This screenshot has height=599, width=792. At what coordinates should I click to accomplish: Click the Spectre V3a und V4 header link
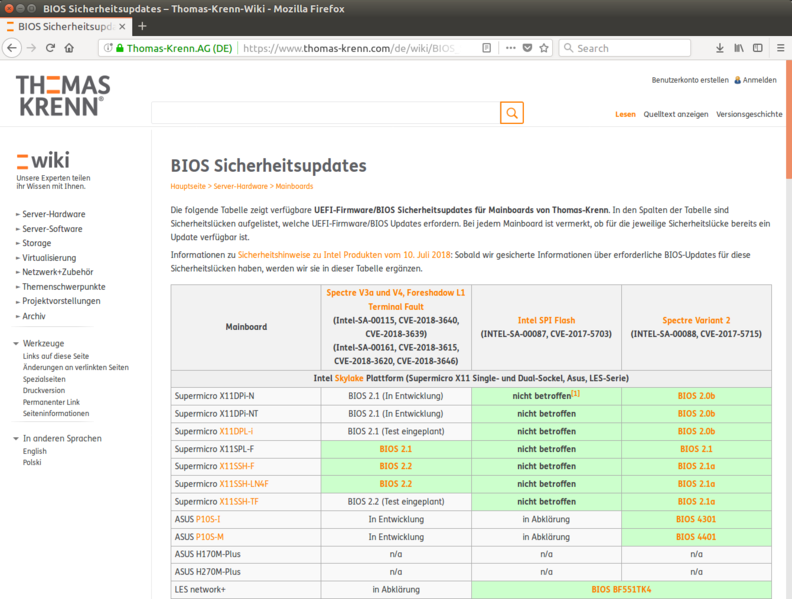pyautogui.click(x=395, y=300)
